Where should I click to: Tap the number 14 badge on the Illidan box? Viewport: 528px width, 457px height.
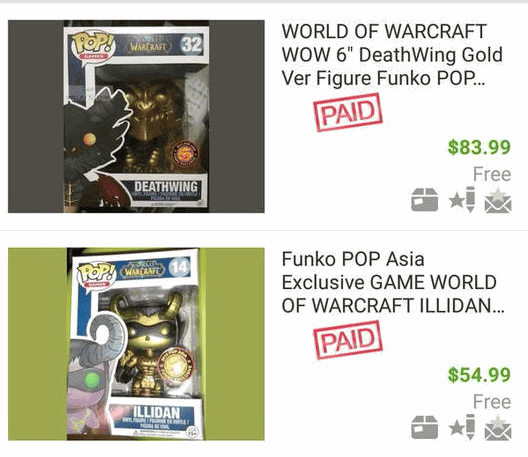click(180, 267)
